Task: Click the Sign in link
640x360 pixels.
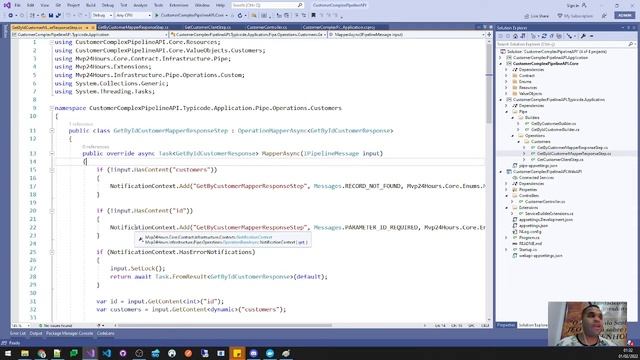Action: 572,6
